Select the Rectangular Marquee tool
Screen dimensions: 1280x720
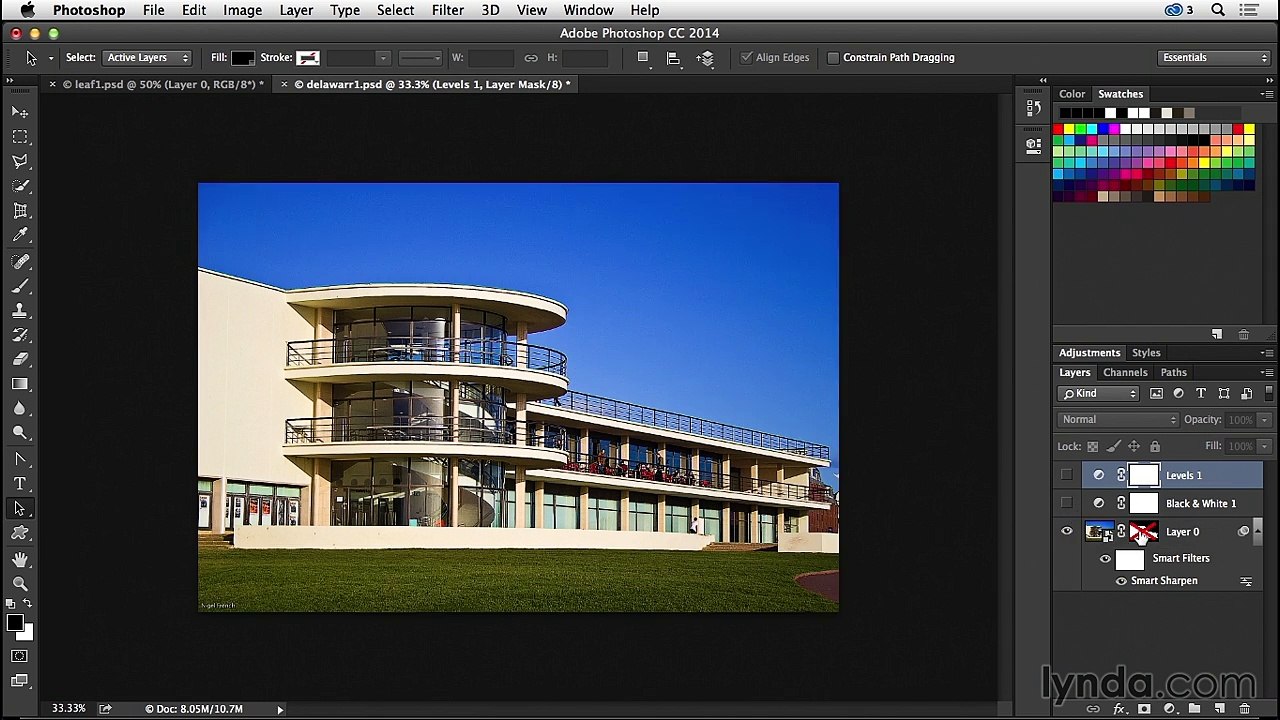[20, 137]
